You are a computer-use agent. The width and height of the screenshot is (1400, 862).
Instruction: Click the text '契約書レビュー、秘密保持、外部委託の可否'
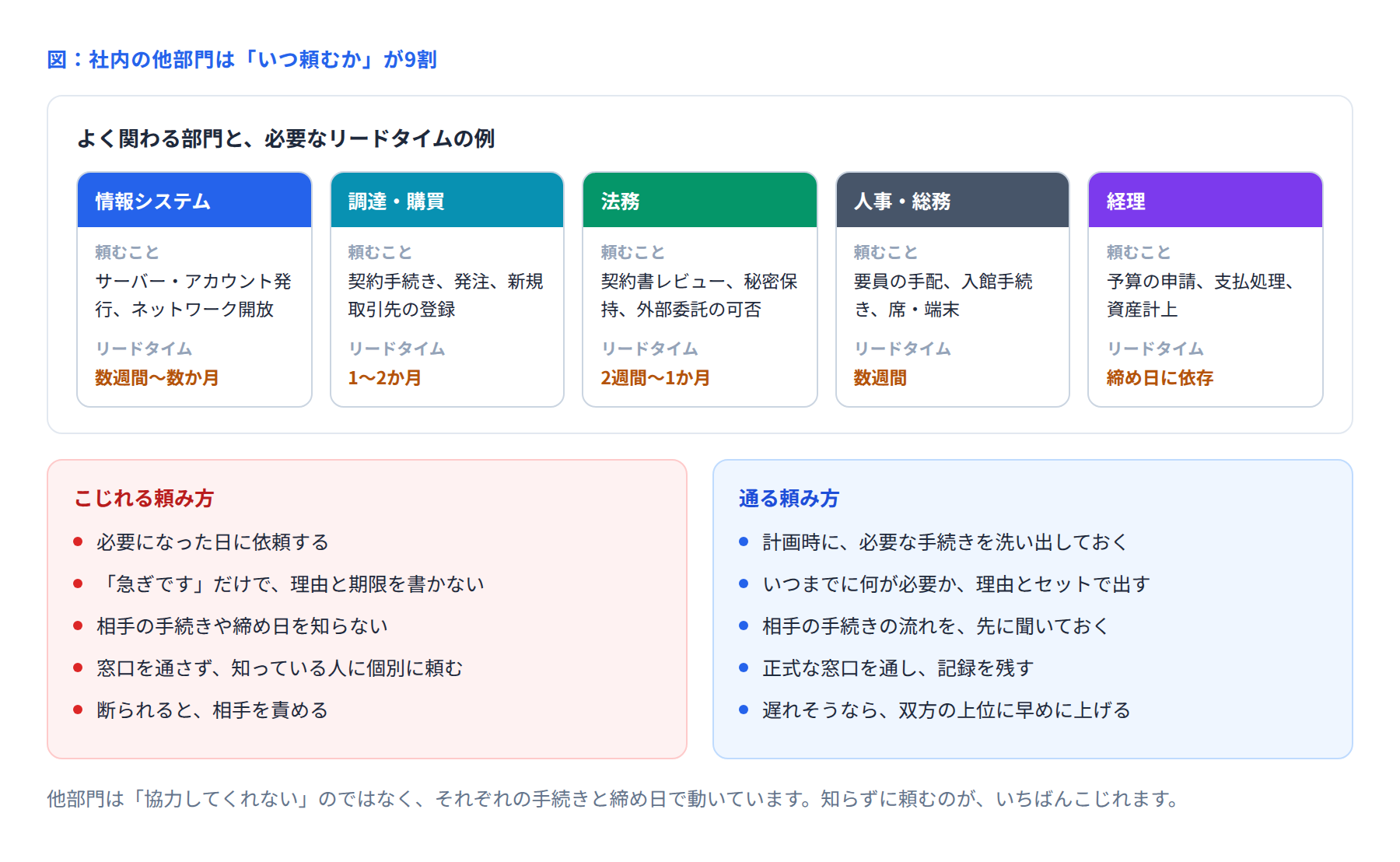click(699, 295)
